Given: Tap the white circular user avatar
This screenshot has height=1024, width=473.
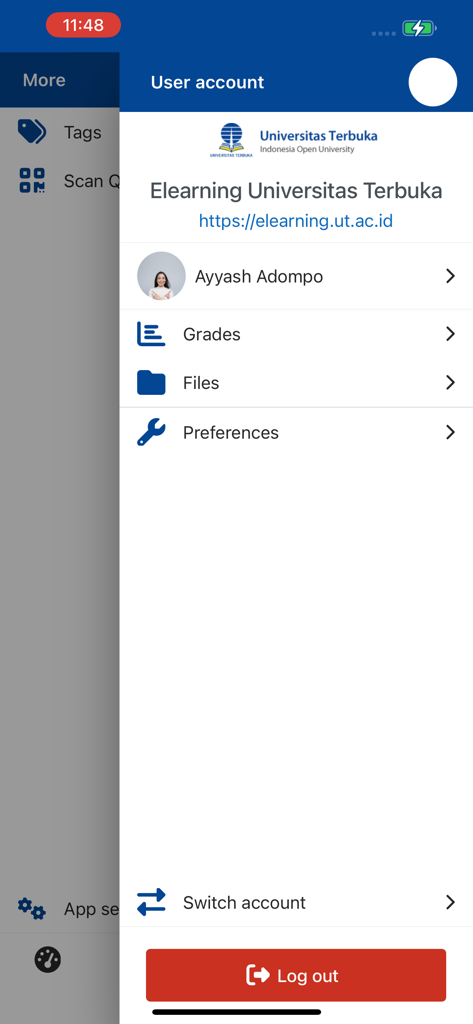Looking at the screenshot, I should 432,82.
